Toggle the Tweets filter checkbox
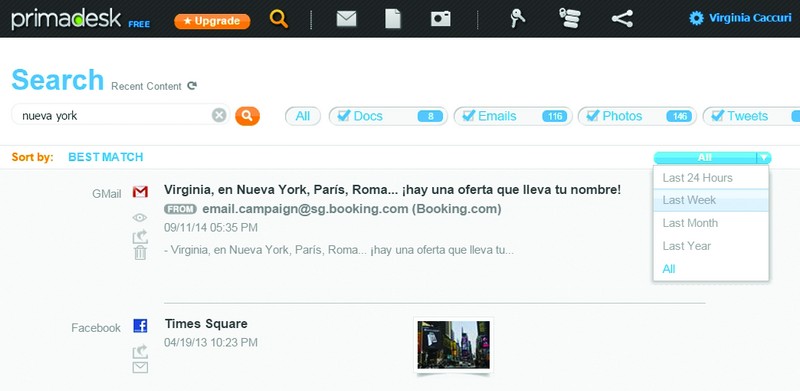Image resolution: width=800 pixels, height=391 pixels. [718, 116]
